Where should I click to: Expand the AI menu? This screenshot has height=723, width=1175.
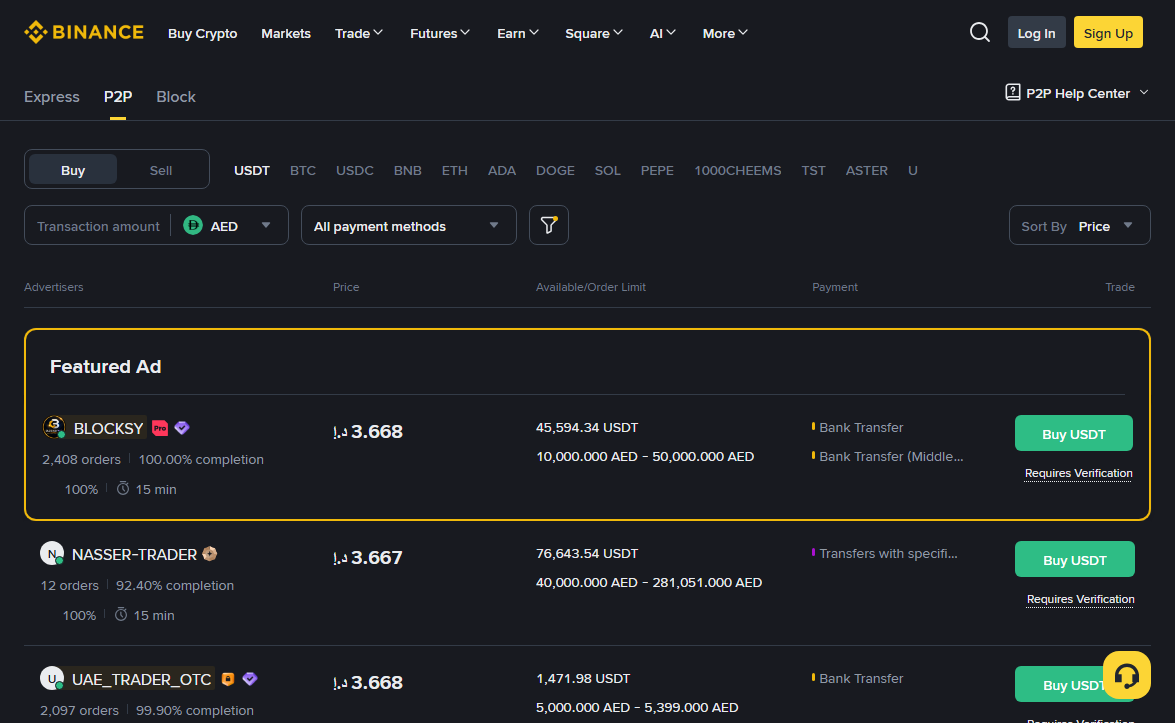(x=662, y=33)
